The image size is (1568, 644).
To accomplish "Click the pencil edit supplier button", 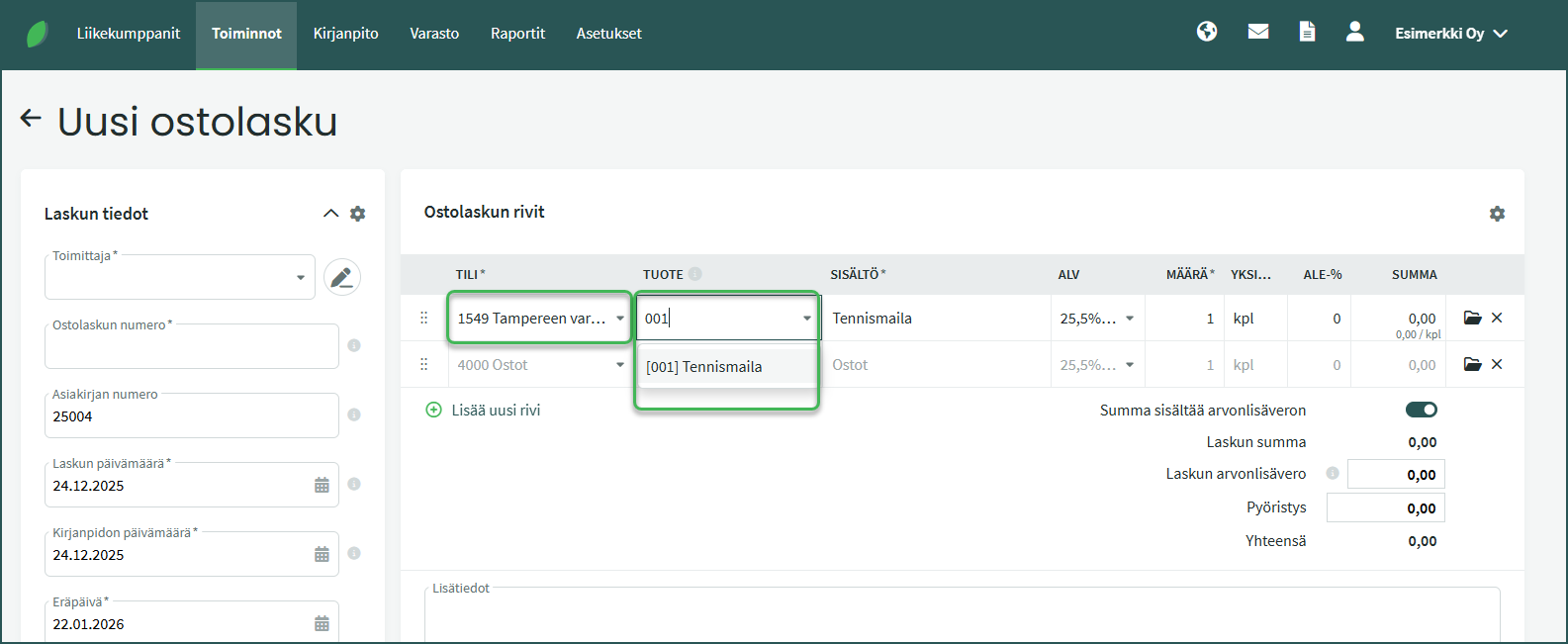I will coord(341,277).
